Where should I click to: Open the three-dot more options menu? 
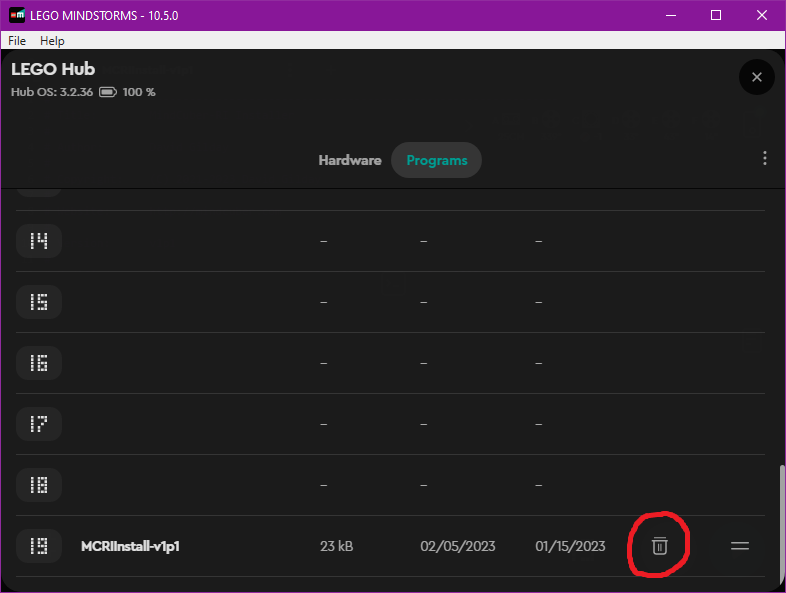coord(764,159)
